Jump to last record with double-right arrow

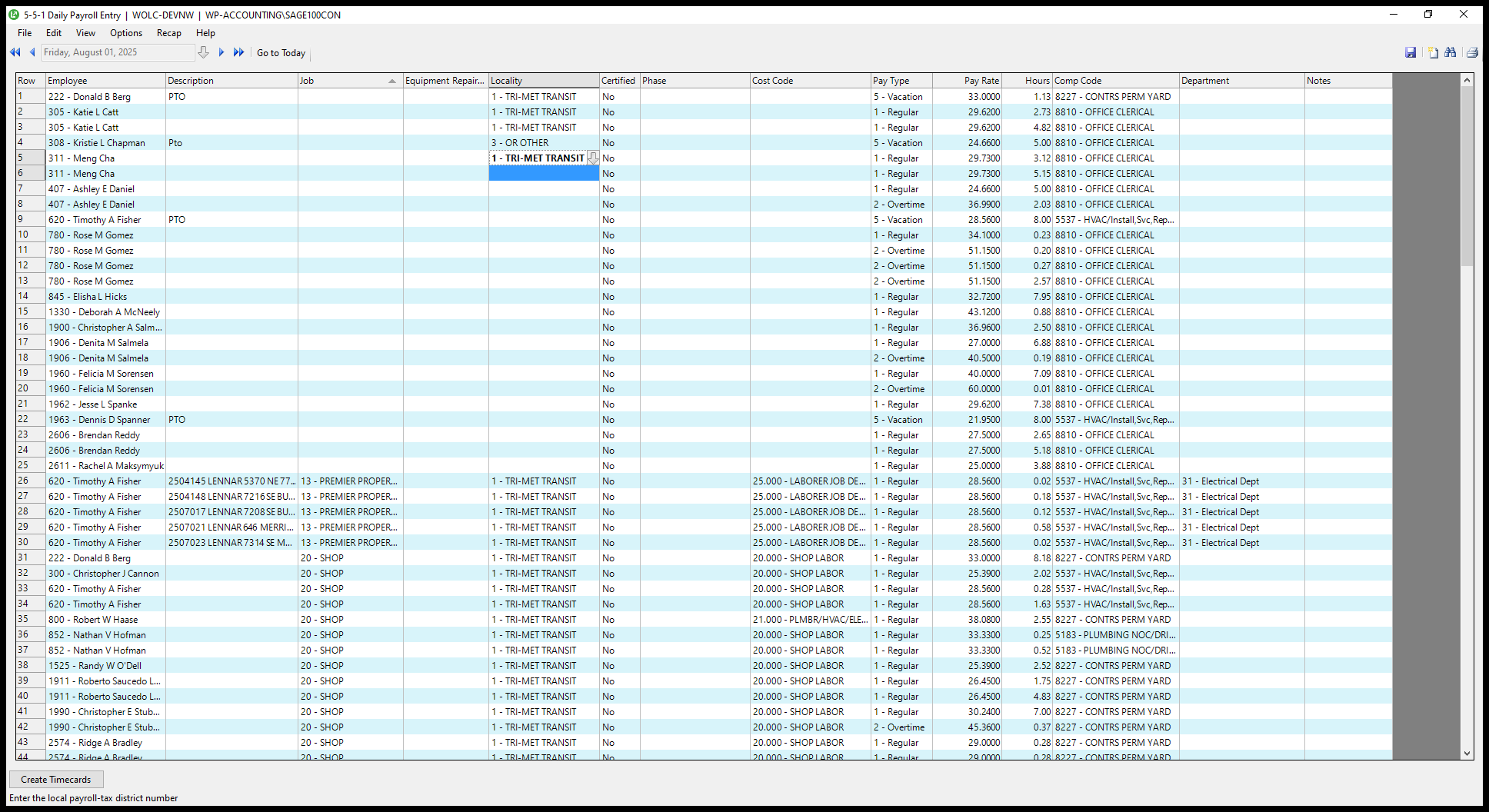click(238, 52)
